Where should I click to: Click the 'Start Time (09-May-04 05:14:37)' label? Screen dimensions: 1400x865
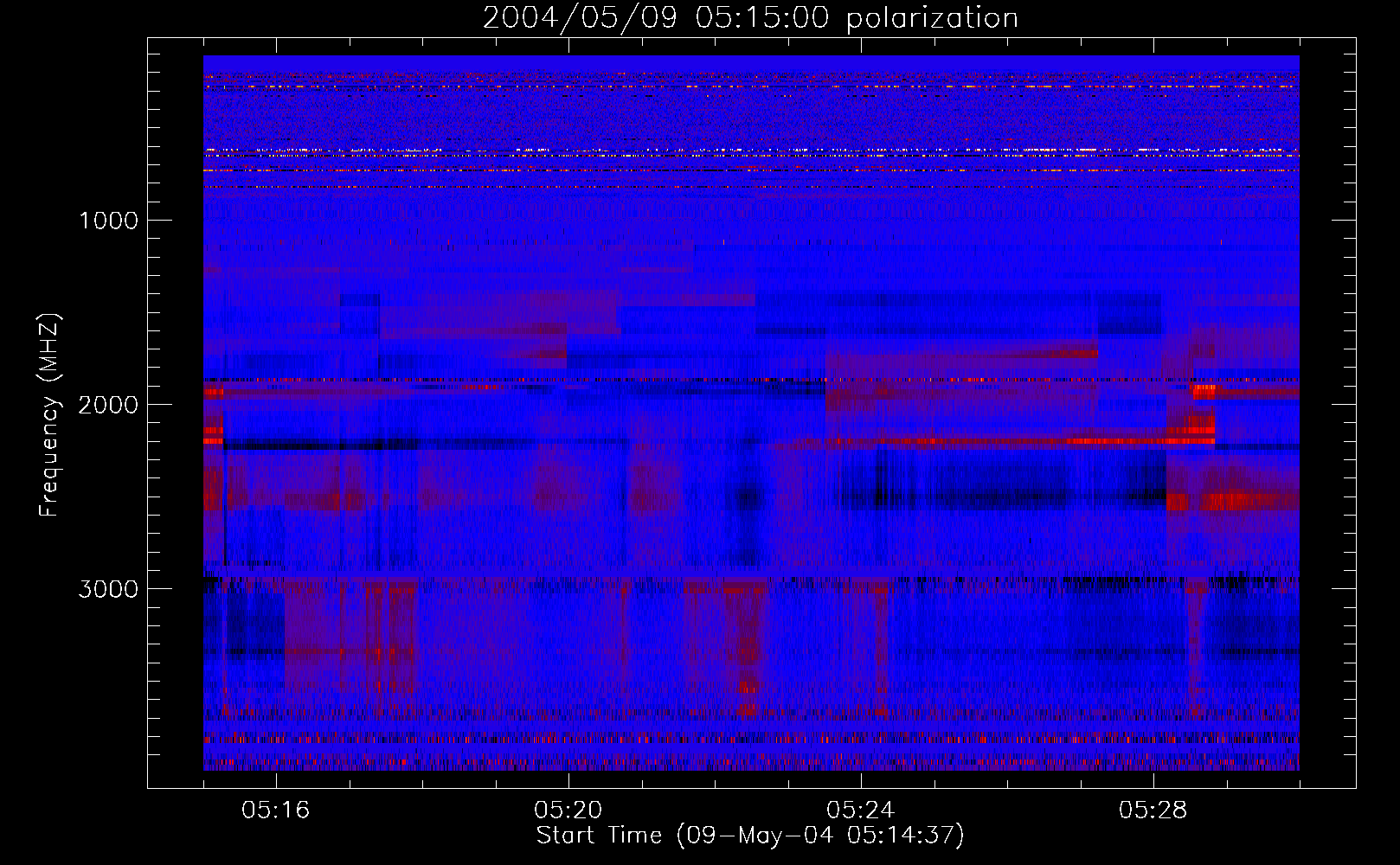(x=750, y=836)
